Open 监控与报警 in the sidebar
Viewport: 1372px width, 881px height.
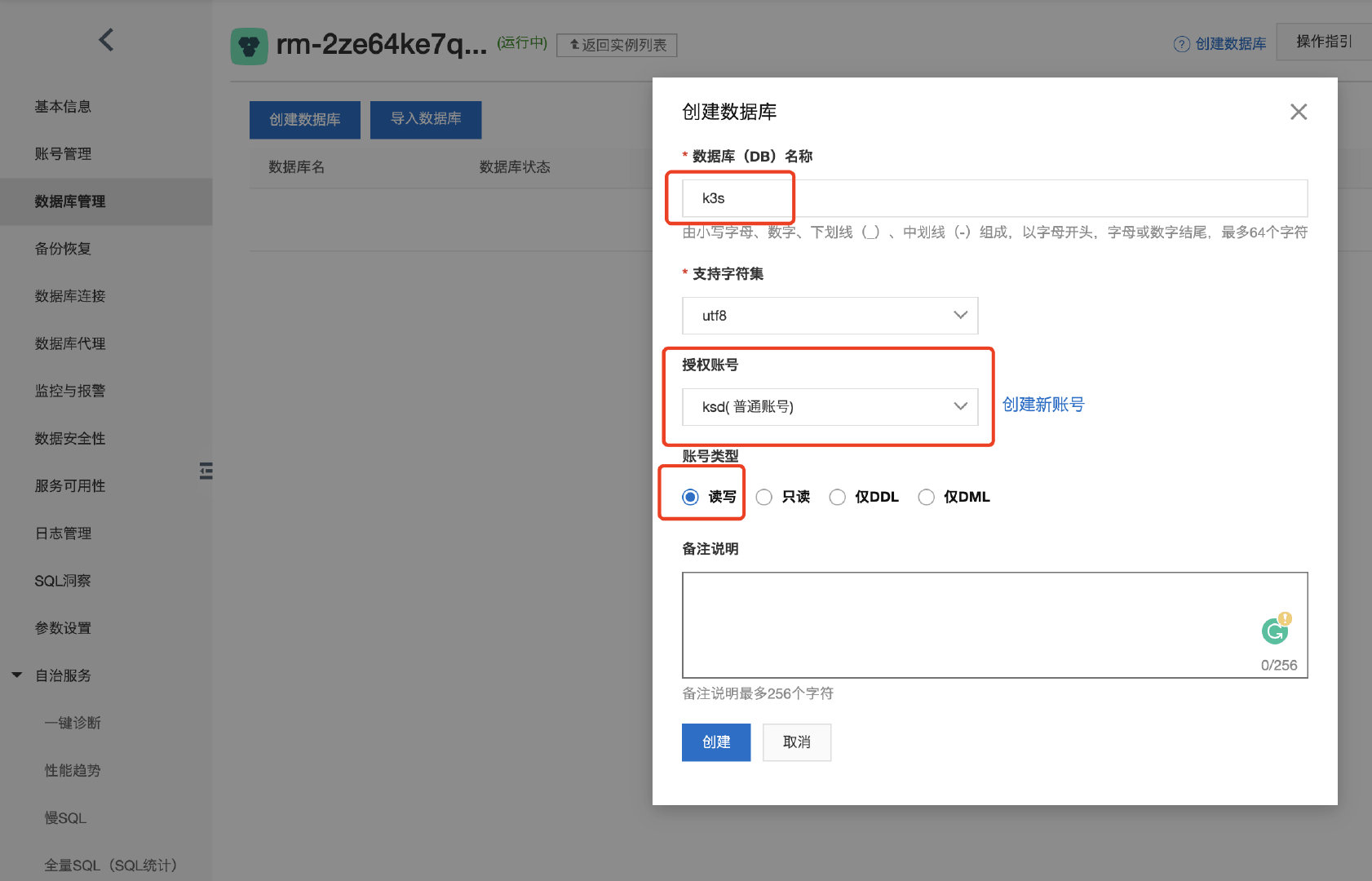(x=70, y=391)
